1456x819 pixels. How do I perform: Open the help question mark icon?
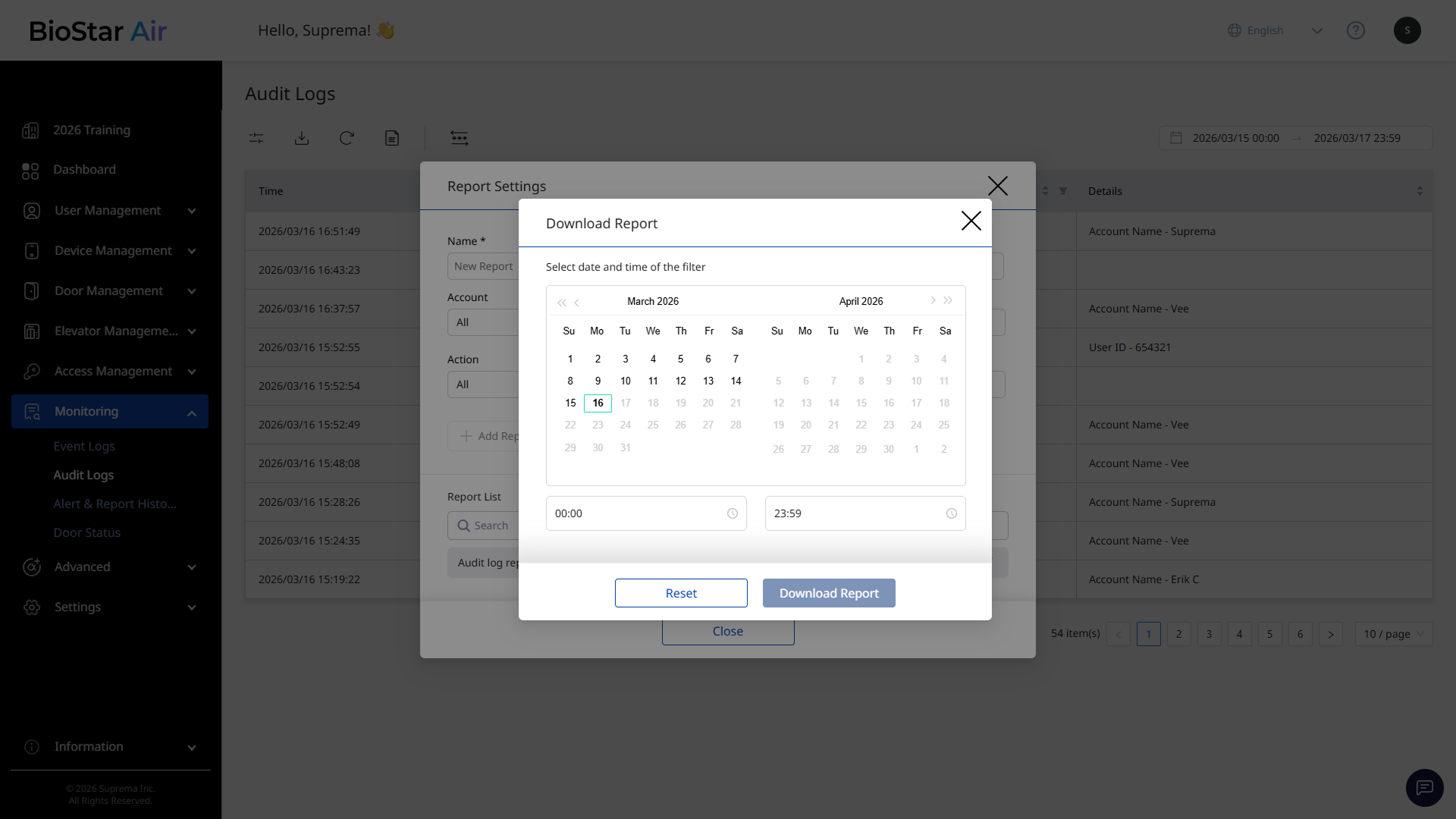(1355, 30)
